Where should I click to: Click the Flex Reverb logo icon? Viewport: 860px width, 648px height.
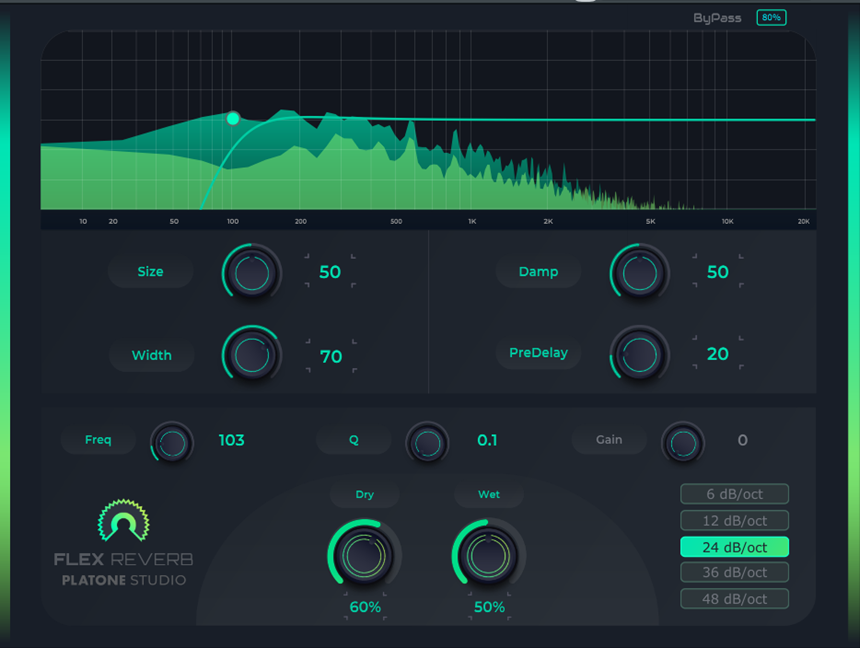[123, 521]
